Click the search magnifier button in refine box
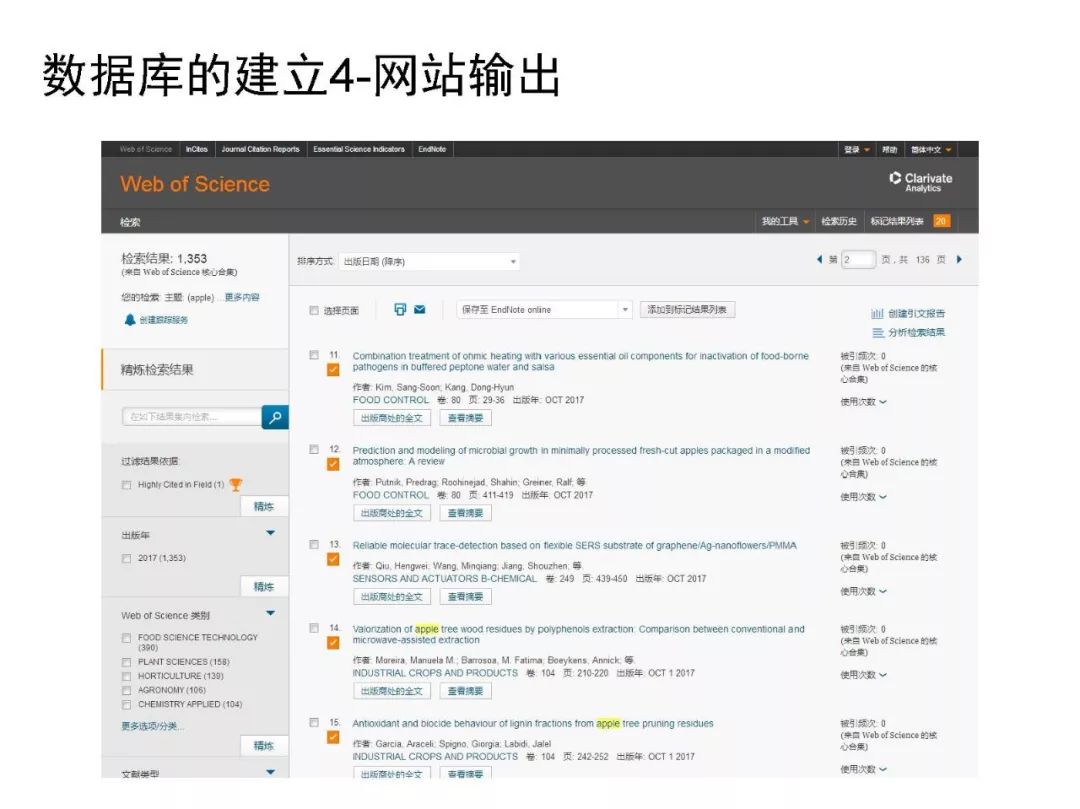The height and width of the screenshot is (809, 1080). point(275,417)
